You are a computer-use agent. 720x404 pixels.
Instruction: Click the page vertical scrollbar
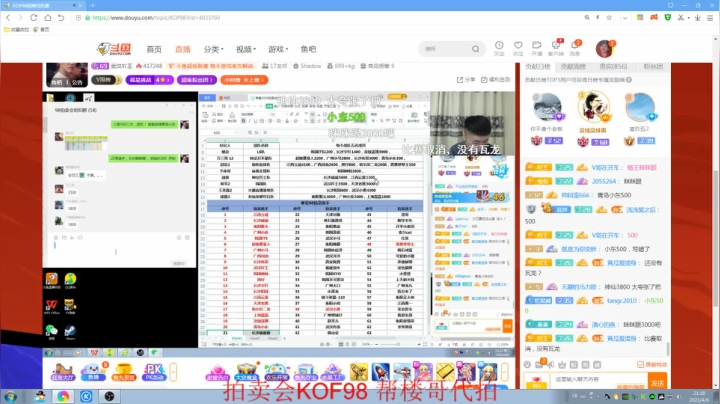(716, 239)
